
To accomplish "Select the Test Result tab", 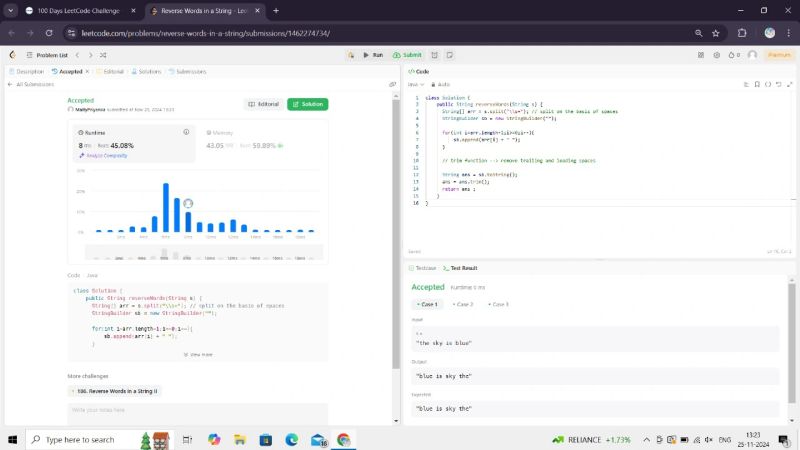I will [460, 268].
